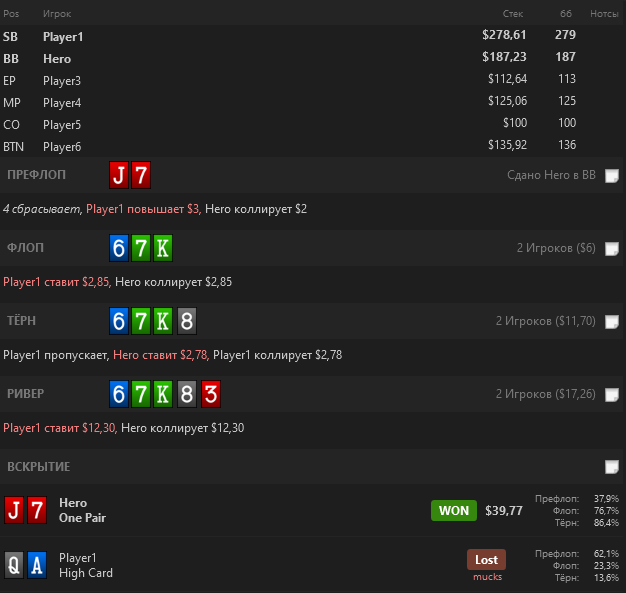Viewport: 626px width, 593px height.
Task: Click 'Hero коллирует $12,30' action text
Action: pyautogui.click(x=182, y=428)
